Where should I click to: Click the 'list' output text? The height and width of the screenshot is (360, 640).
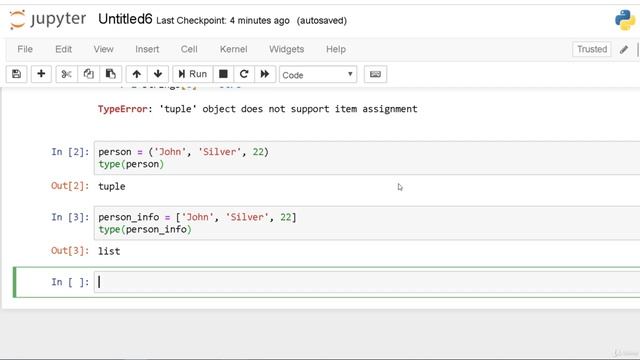(109, 251)
